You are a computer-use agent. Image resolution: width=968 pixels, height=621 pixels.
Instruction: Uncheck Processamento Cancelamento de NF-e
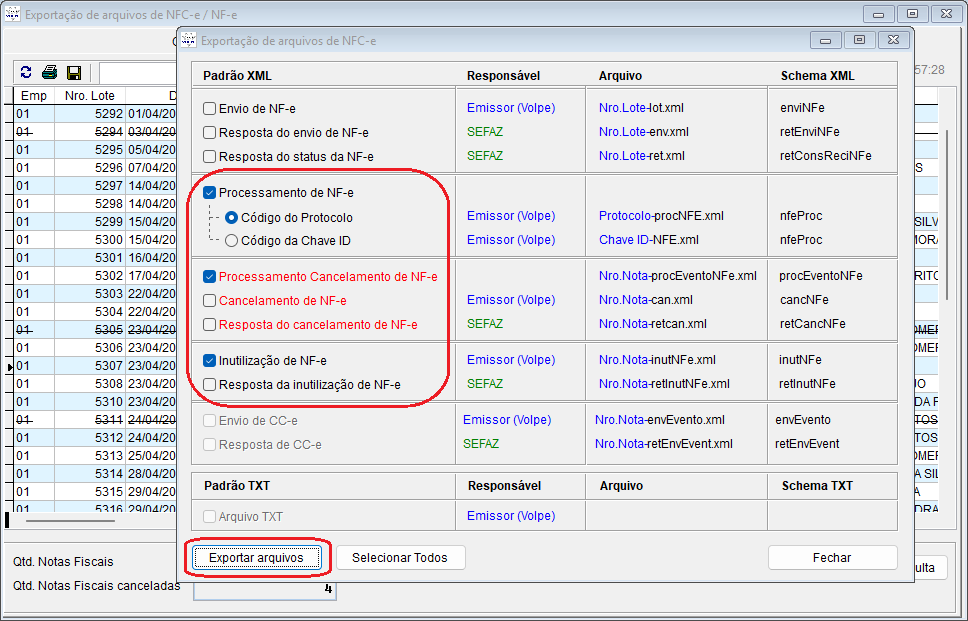coord(210,277)
